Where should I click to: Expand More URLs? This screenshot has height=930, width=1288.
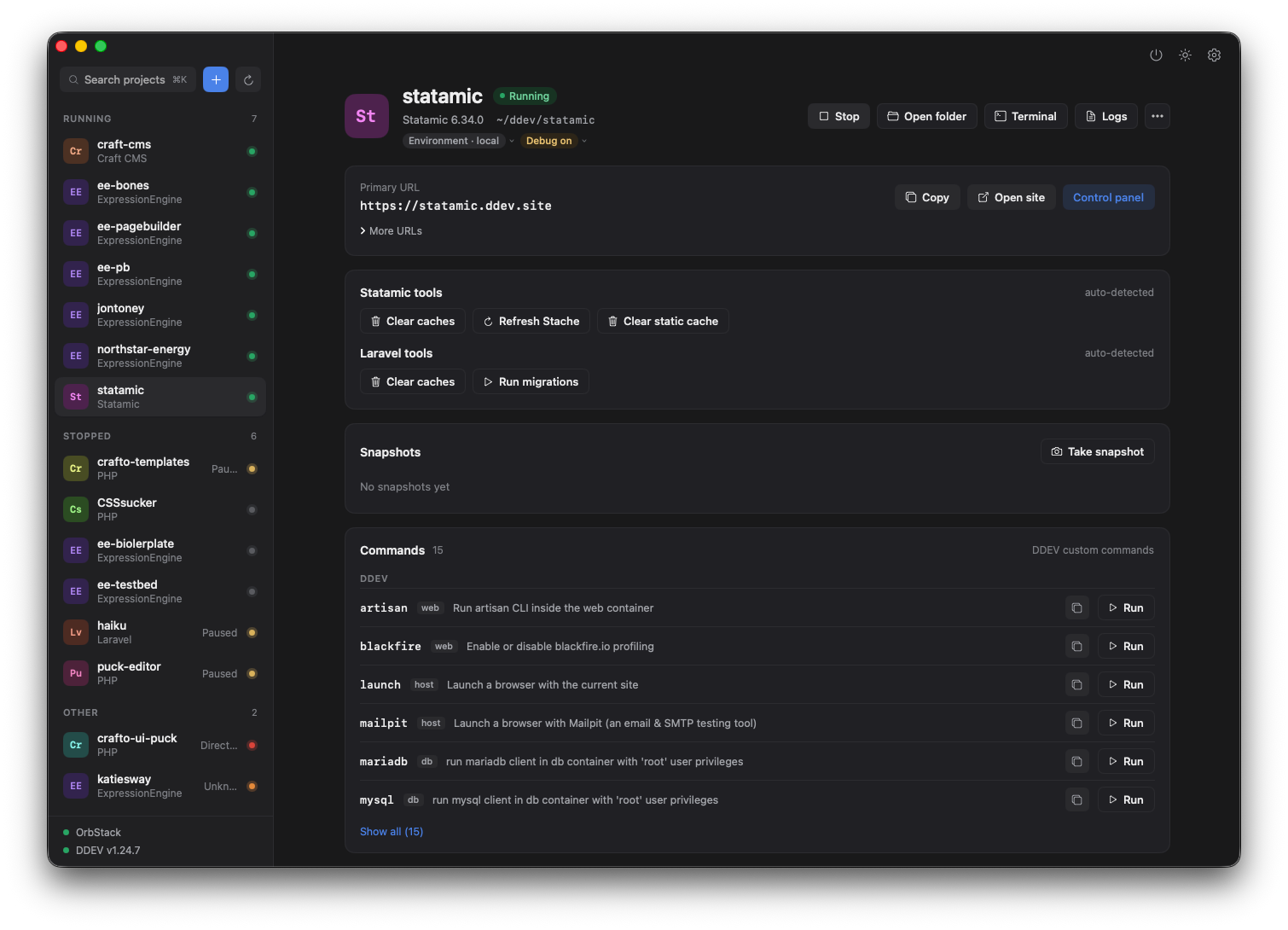coord(391,231)
